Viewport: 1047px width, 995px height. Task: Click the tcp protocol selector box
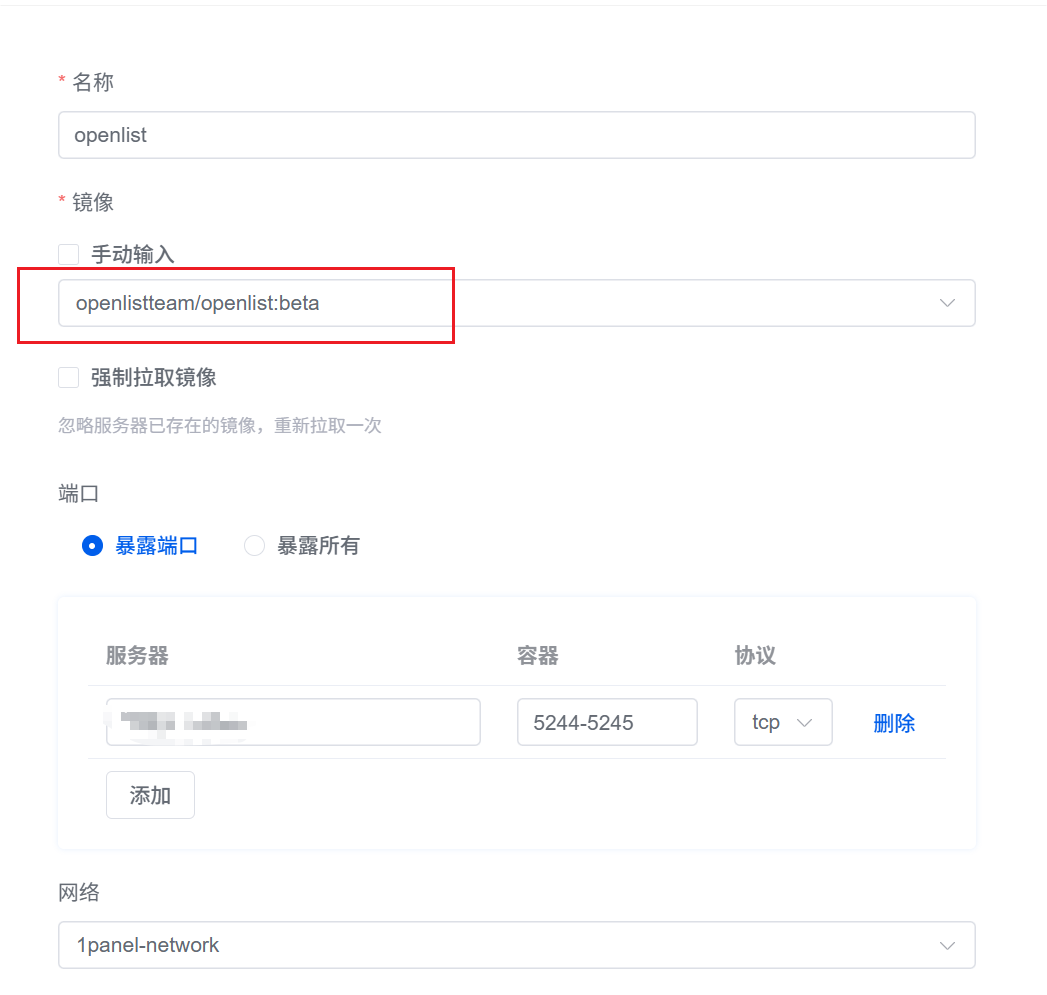coord(770,722)
